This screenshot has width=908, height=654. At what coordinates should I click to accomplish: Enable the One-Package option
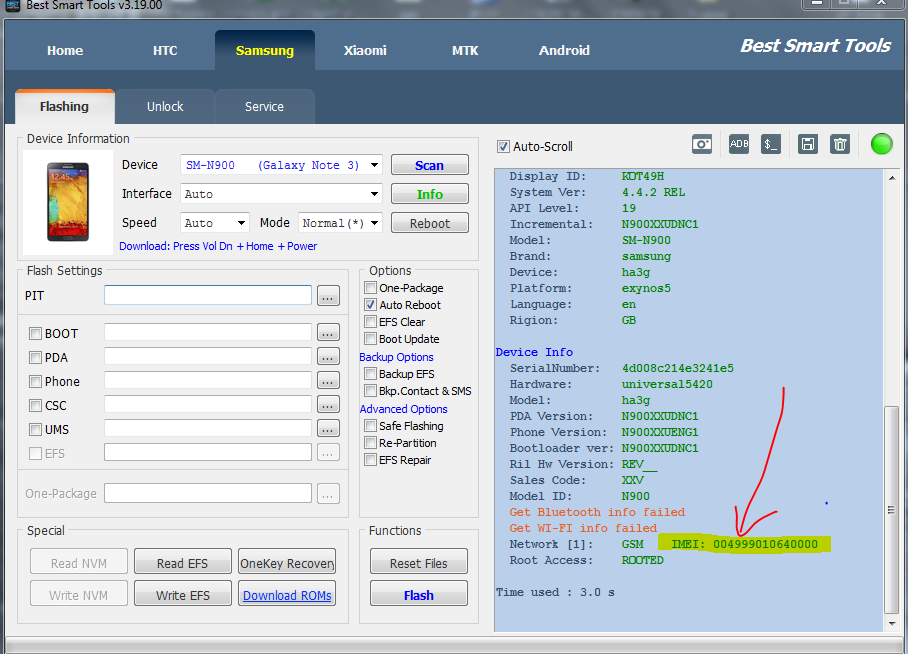[x=371, y=287]
